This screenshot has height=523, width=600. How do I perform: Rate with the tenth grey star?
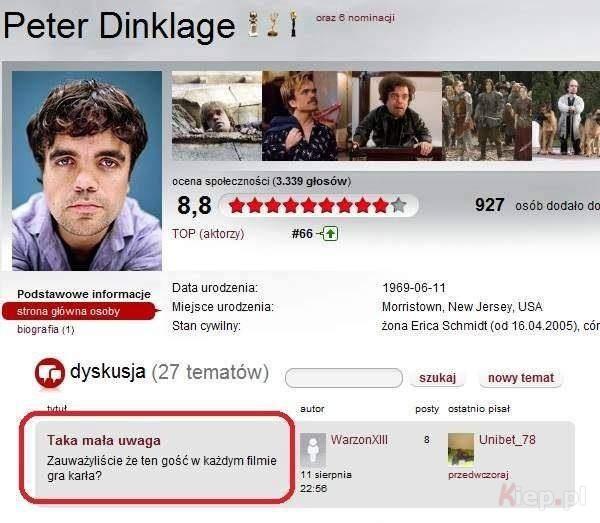[398, 205]
